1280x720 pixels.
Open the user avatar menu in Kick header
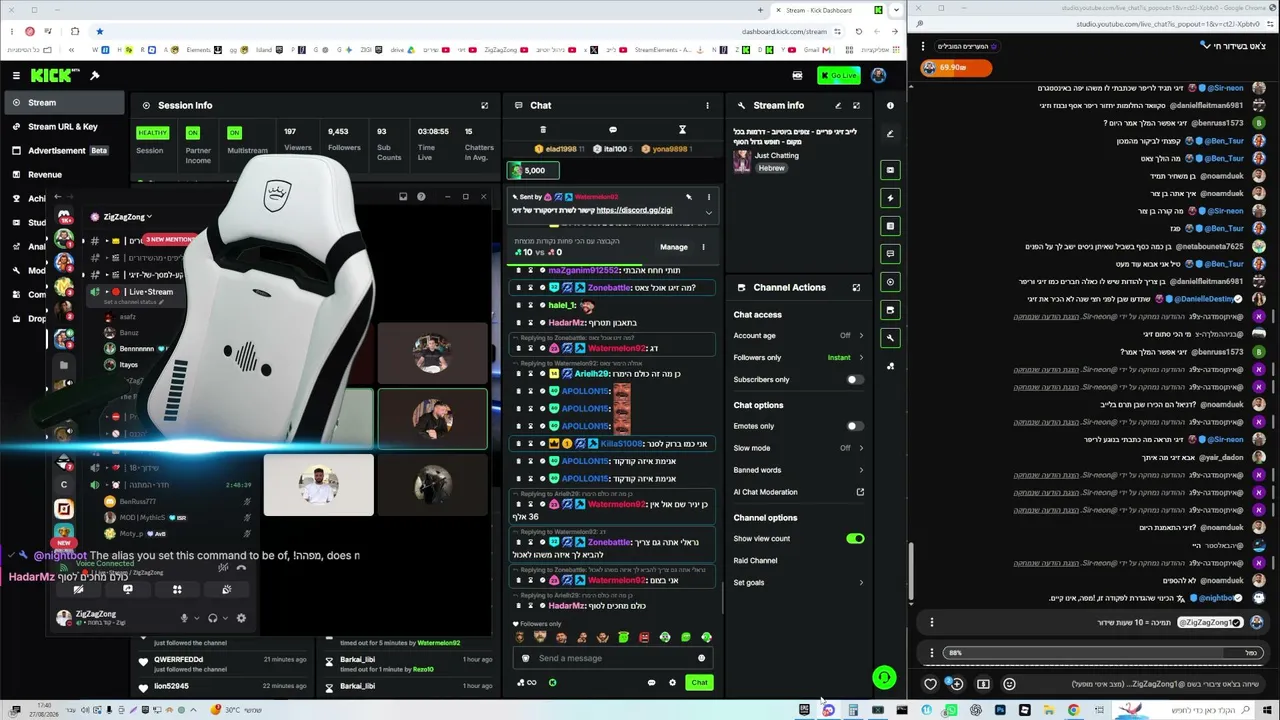point(878,75)
